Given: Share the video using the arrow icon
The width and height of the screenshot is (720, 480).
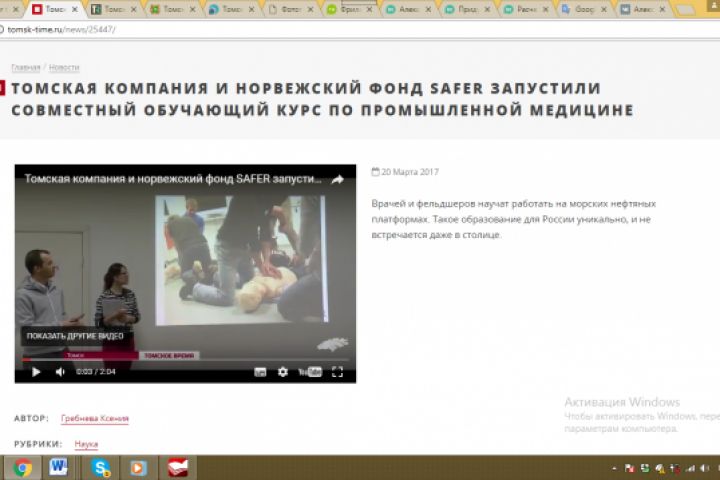Looking at the screenshot, I should [x=338, y=180].
